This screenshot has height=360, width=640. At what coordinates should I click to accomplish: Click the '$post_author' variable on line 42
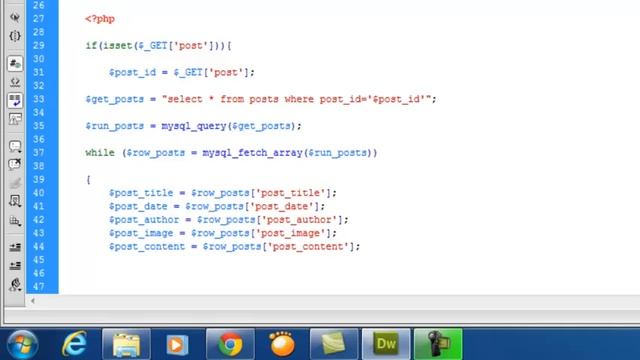click(144, 220)
